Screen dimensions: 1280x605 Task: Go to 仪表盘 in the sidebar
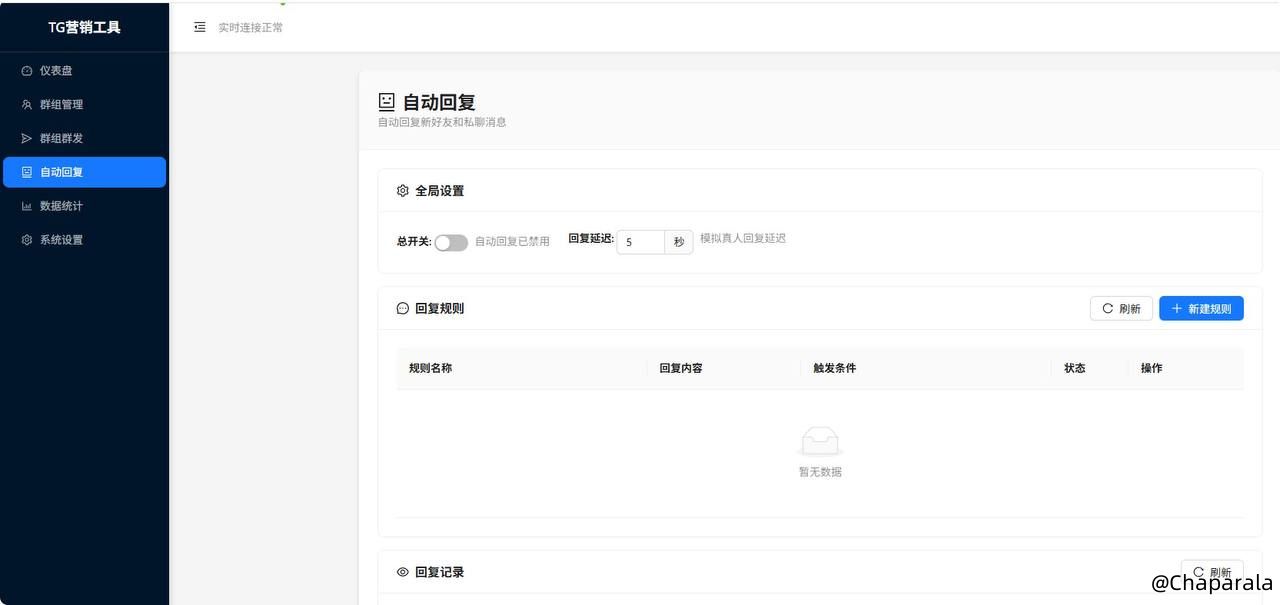click(x=56, y=71)
